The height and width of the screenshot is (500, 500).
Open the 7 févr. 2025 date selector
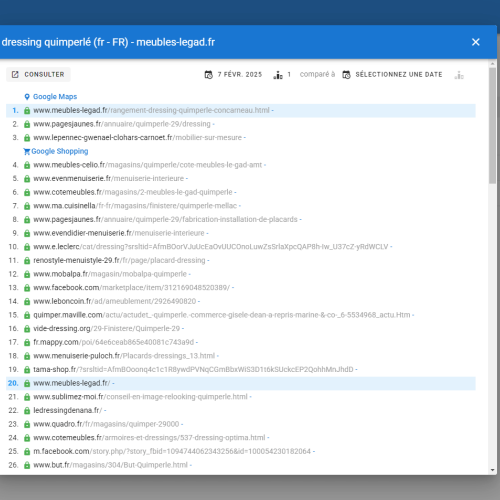point(240,74)
